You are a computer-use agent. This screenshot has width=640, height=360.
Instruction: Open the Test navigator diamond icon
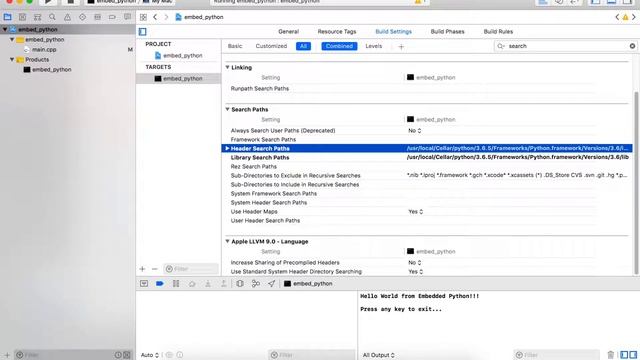(x=82, y=17)
